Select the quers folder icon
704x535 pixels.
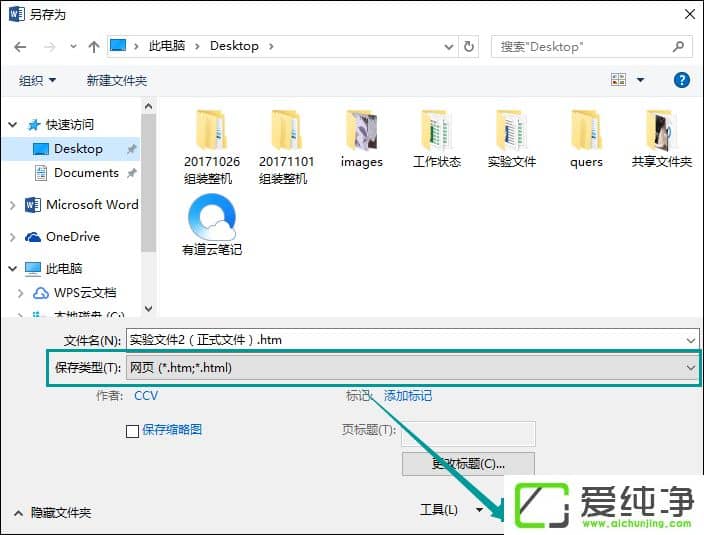[586, 131]
